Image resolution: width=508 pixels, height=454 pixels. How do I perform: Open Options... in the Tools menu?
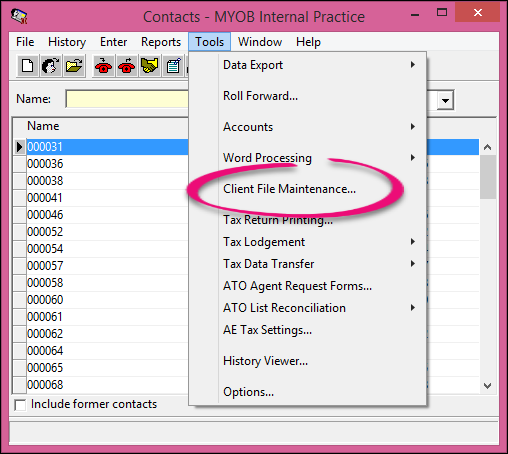coord(307,392)
